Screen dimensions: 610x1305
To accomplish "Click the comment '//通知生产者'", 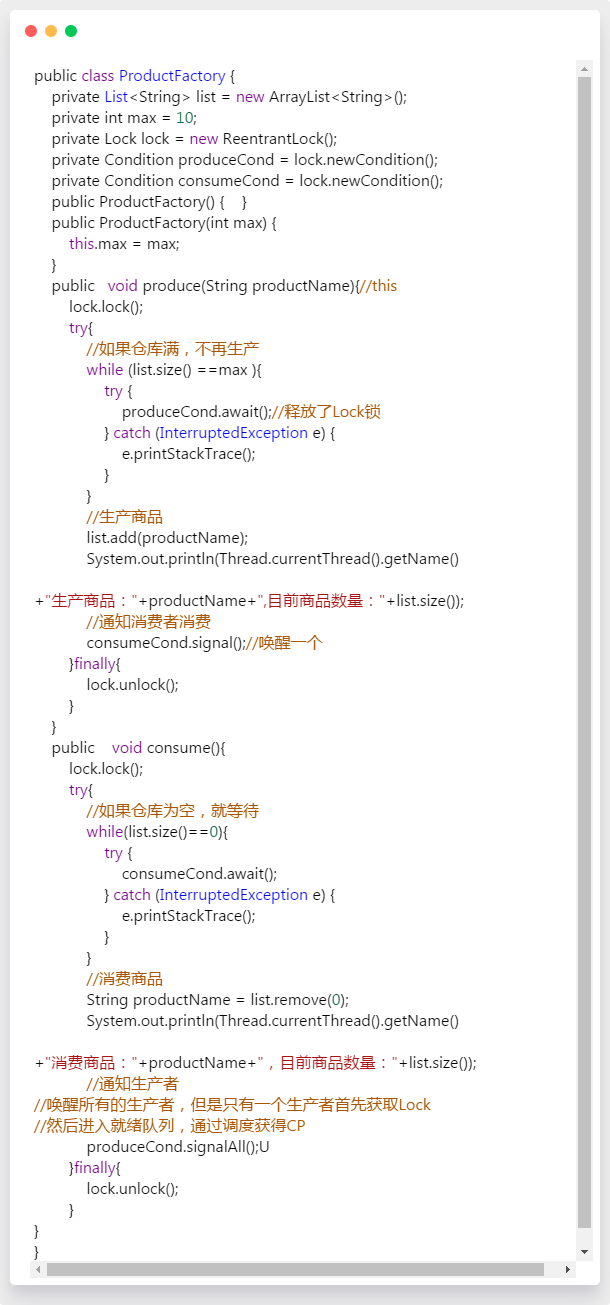I will coord(132,1084).
